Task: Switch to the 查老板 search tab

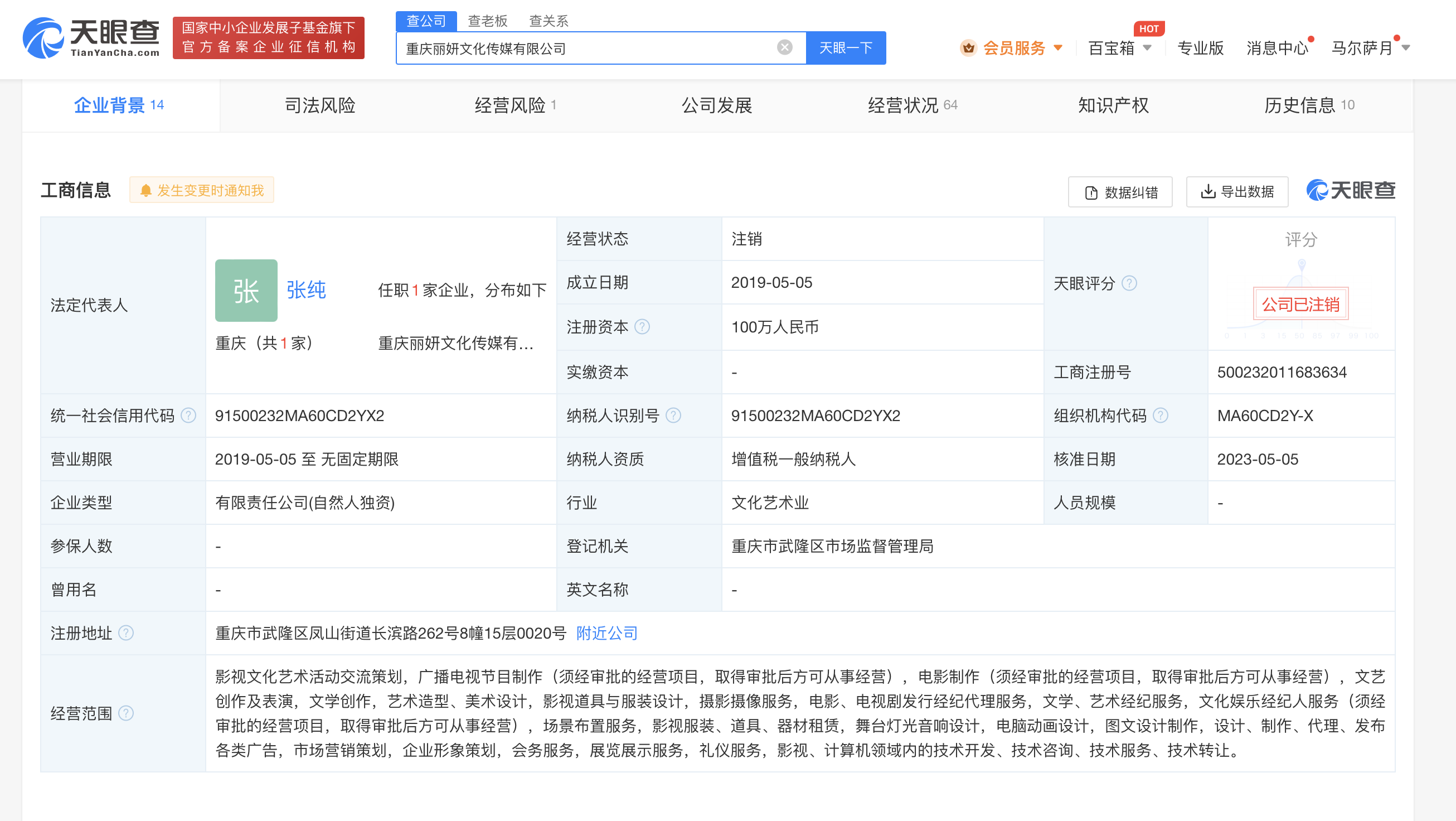Action: (x=487, y=20)
